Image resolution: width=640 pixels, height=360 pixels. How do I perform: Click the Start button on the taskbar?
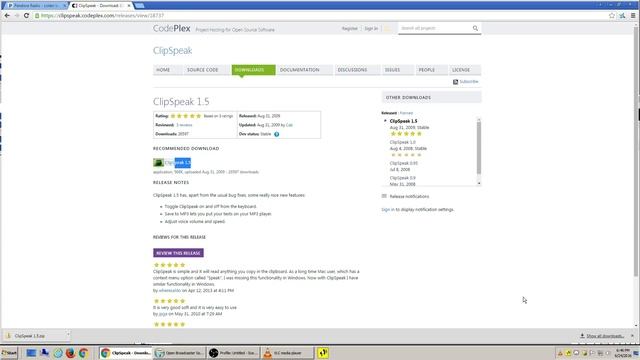coord(9,353)
